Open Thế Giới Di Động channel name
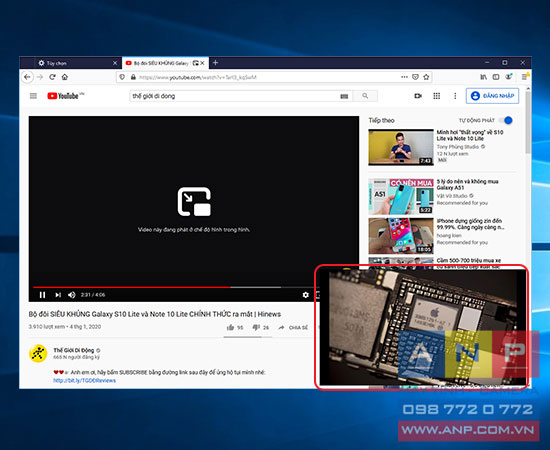The image size is (550, 450). [74, 350]
